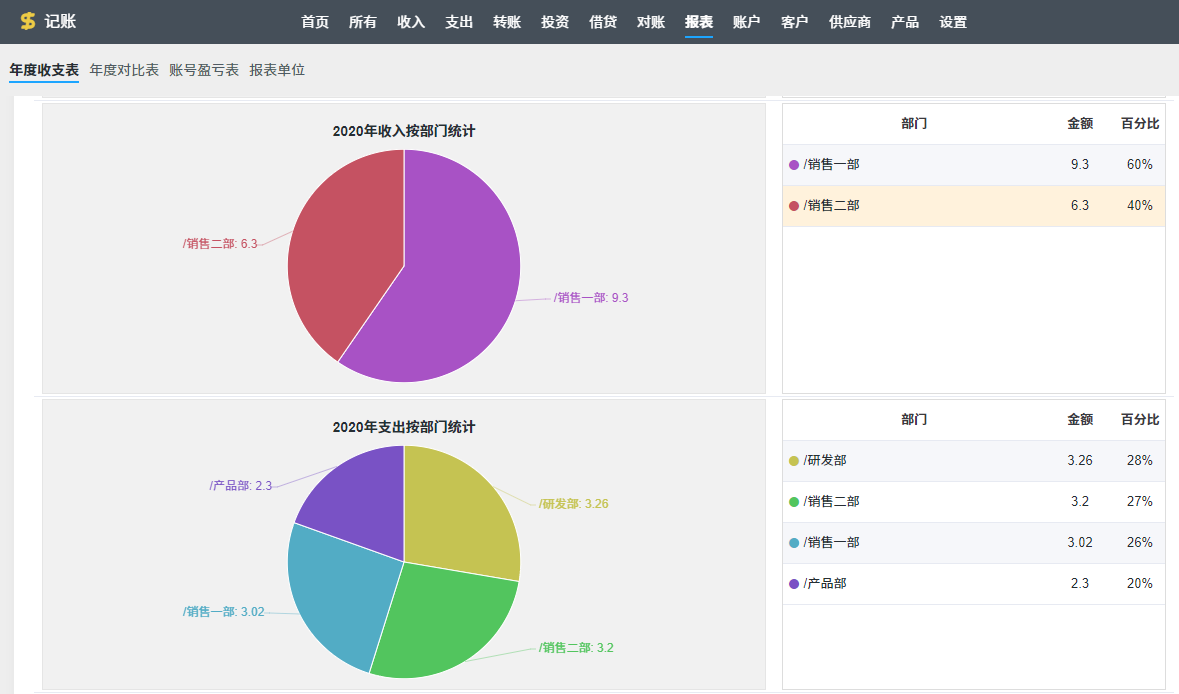Viewport: 1179px width, 694px height.
Task: Select /销售二部 row in income table
Action: [x=974, y=206]
